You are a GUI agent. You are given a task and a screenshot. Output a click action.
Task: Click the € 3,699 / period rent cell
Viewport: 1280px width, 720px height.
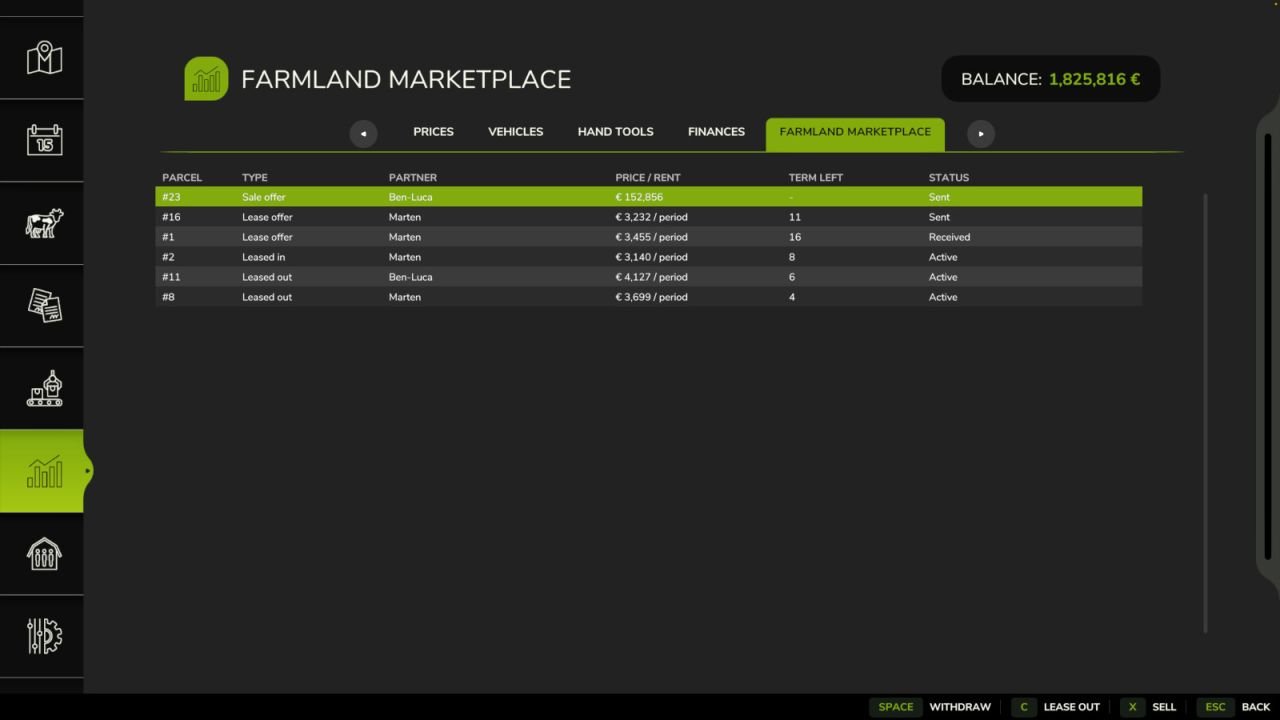(652, 297)
